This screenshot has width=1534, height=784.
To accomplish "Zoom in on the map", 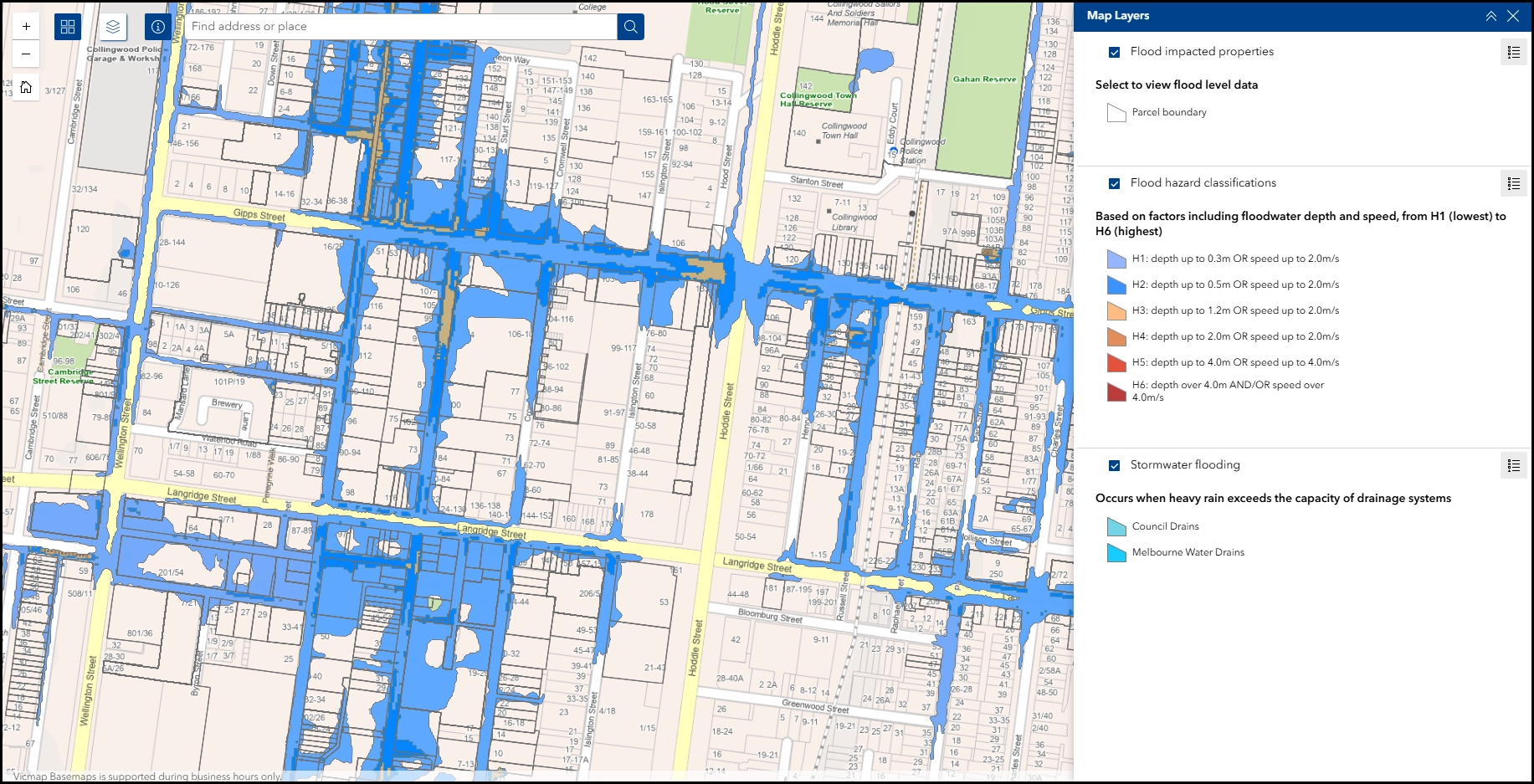I will pyautogui.click(x=26, y=26).
